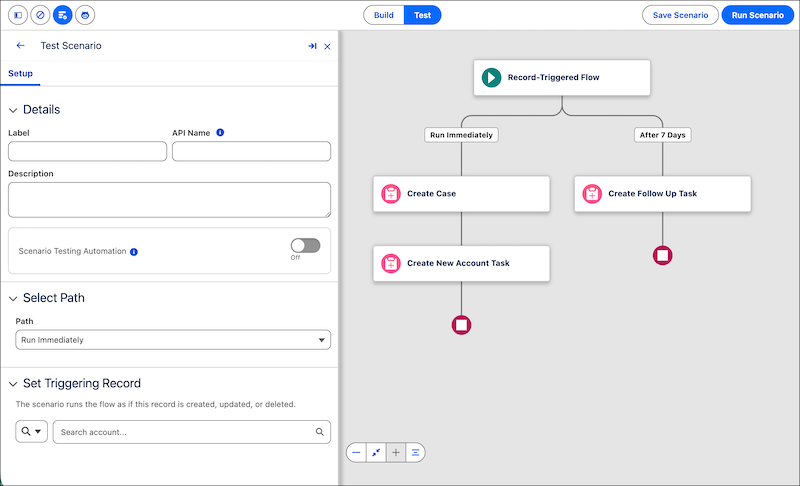Collapse the Set Triggering Record section
This screenshot has height=486, width=800.
coord(13,384)
